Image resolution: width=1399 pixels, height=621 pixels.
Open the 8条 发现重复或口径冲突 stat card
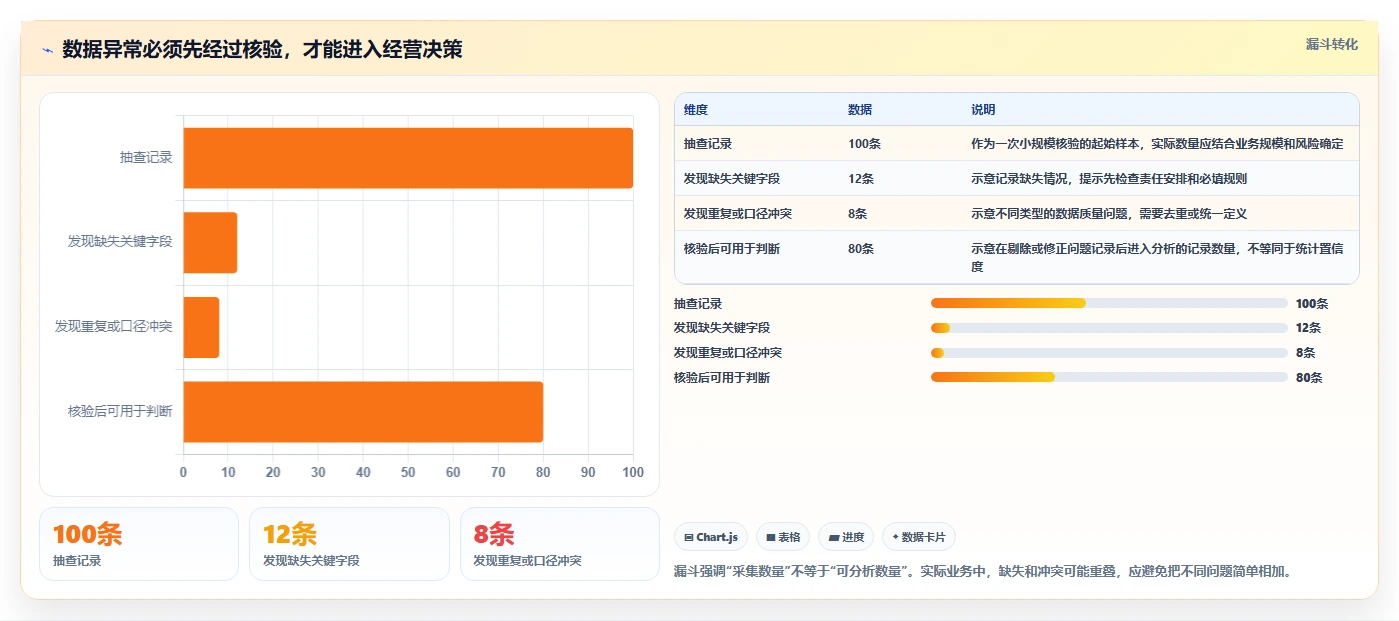click(560, 544)
